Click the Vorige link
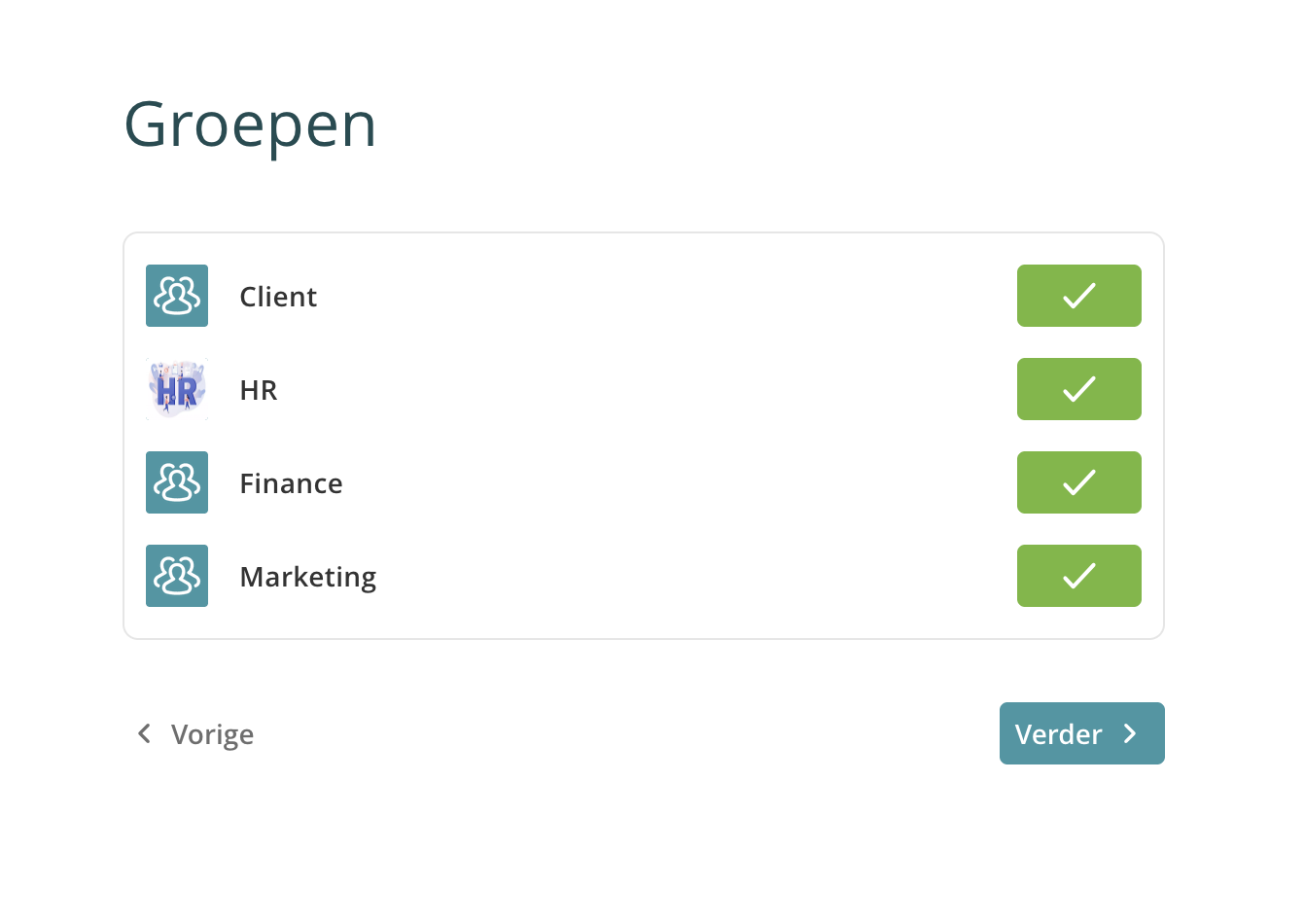The width and height of the screenshot is (1305, 924). 194,733
